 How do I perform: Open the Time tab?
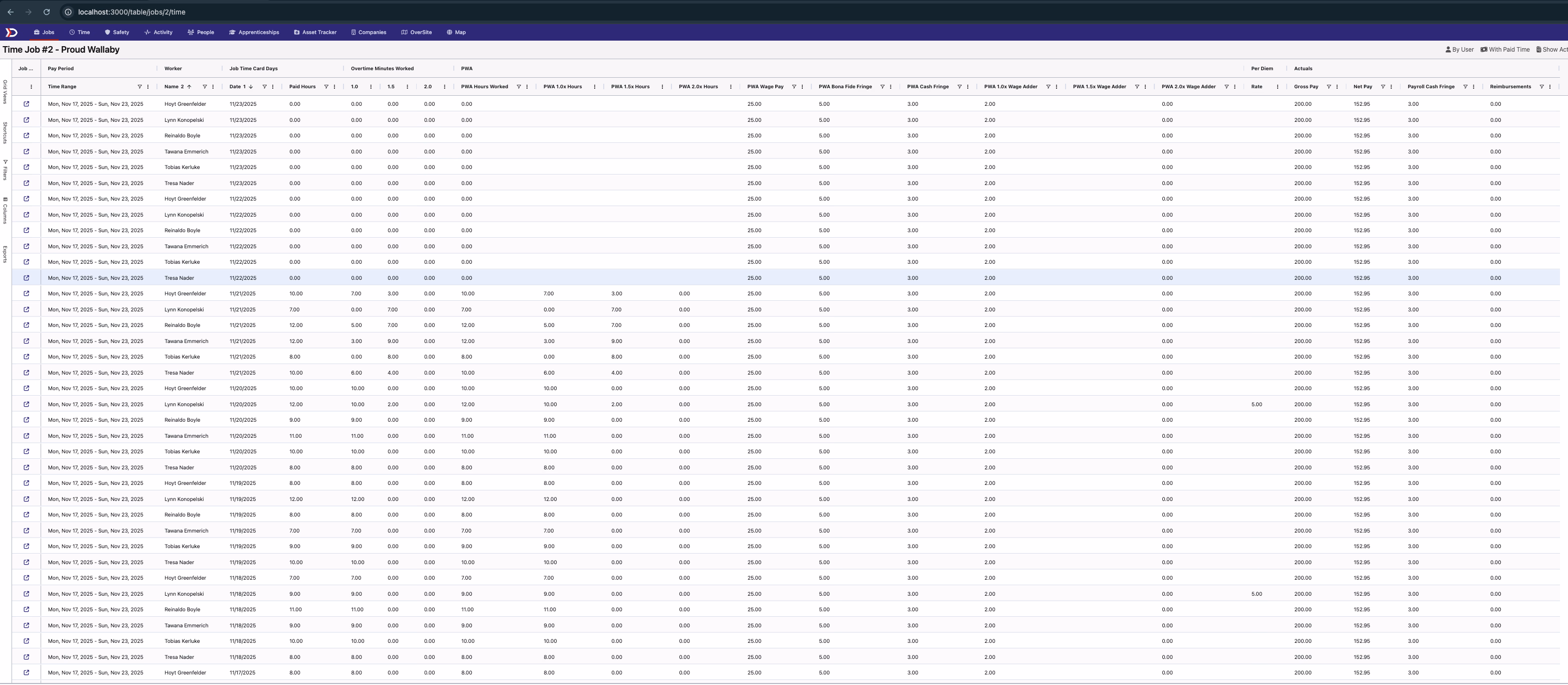click(79, 32)
